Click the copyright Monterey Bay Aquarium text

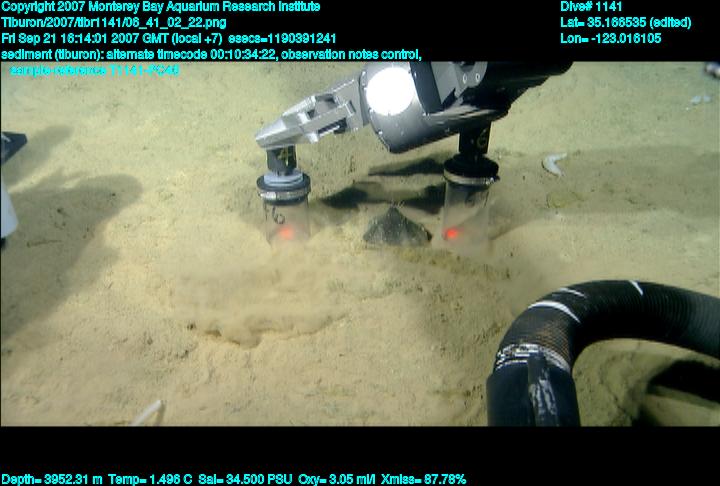160,7
